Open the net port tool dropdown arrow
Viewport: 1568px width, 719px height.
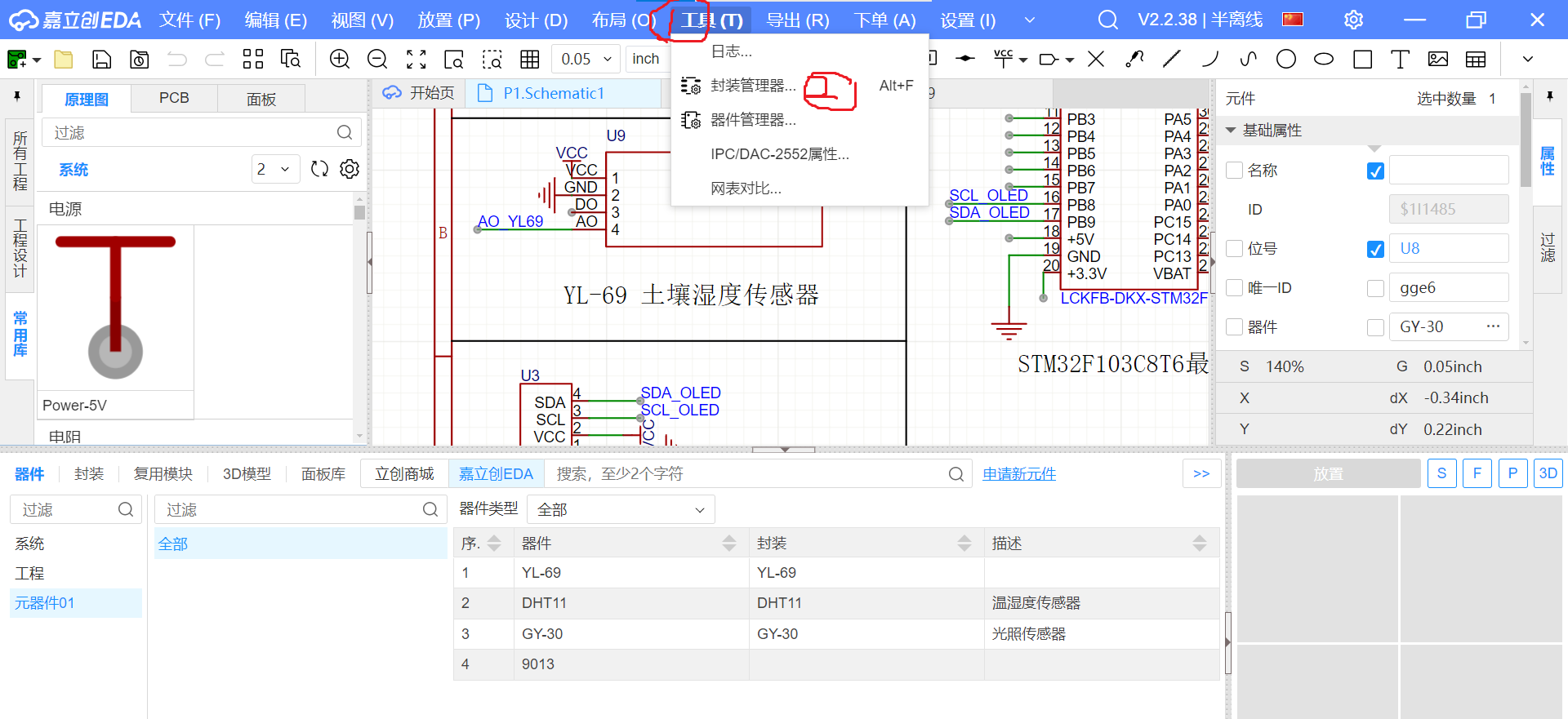[x=1070, y=60]
